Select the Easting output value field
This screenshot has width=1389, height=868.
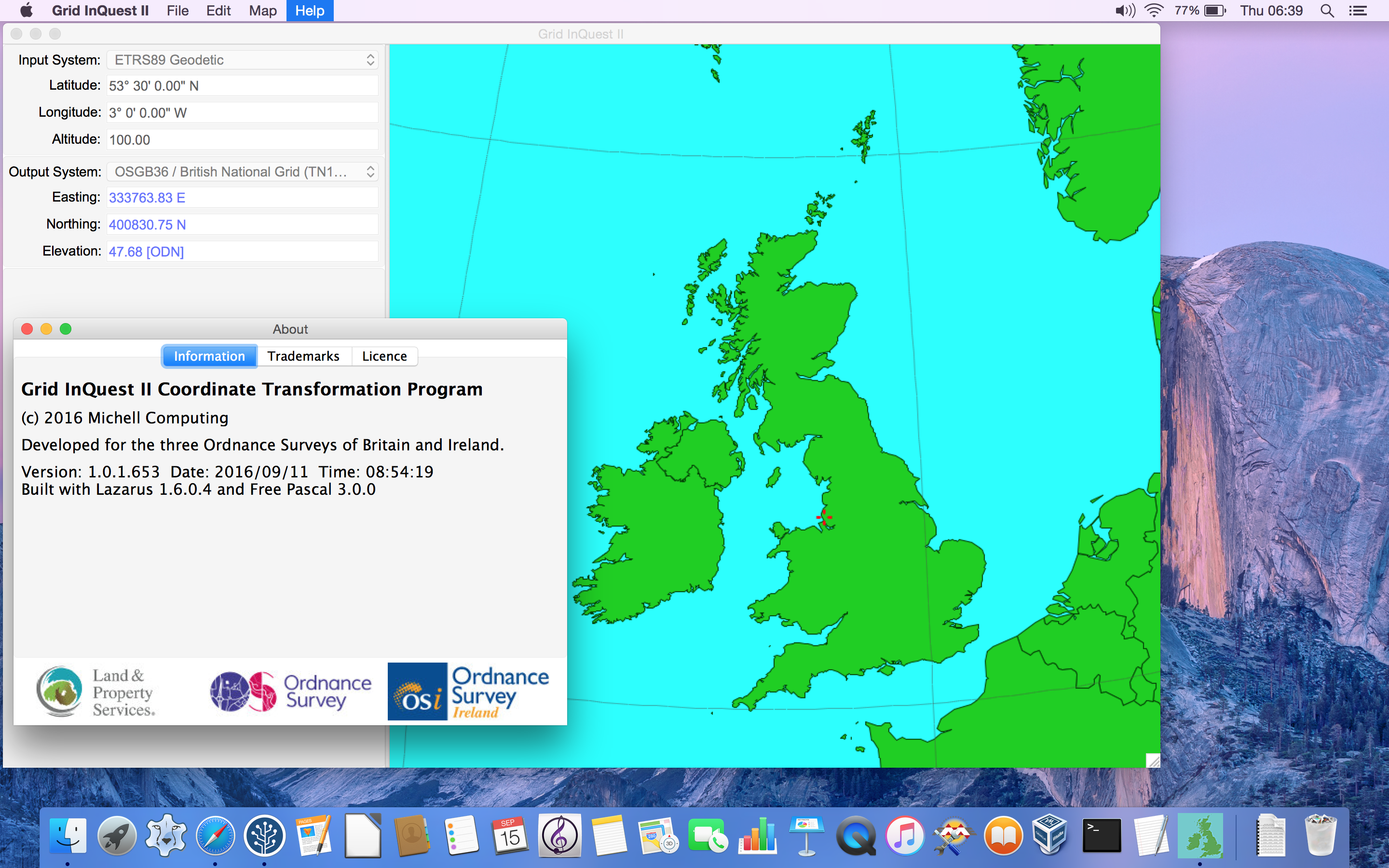coord(242,198)
